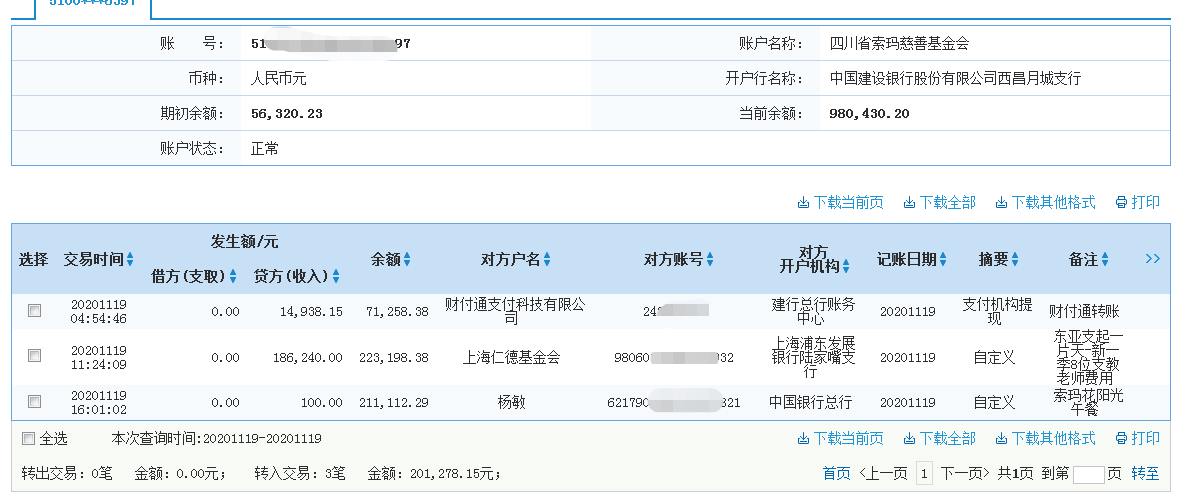
Task: Click bottom 打印 link
Action: [x=1146, y=438]
